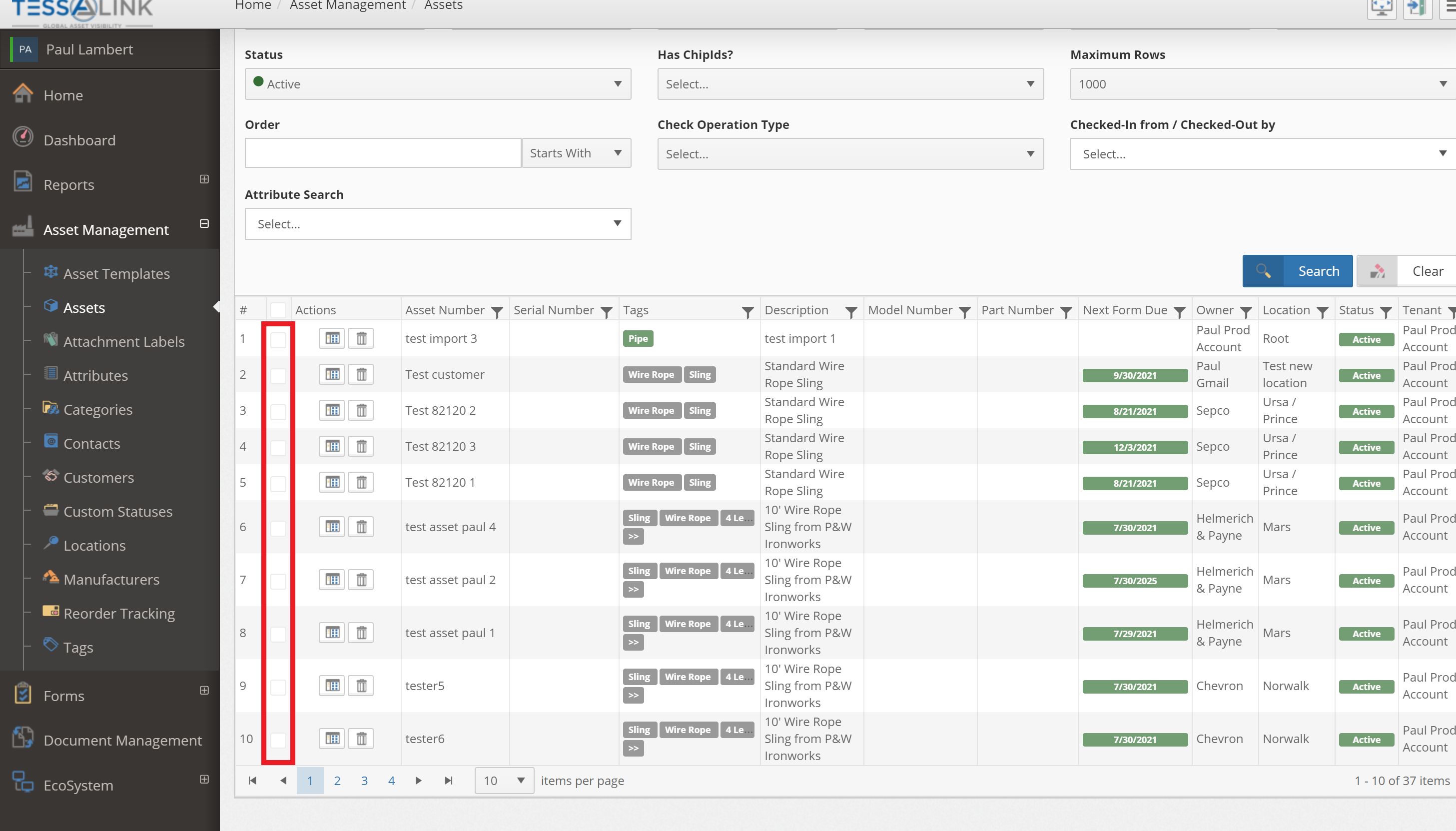Tick checkbox for Test 82120 2
Viewport: 1456px width, 831px height.
[278, 412]
